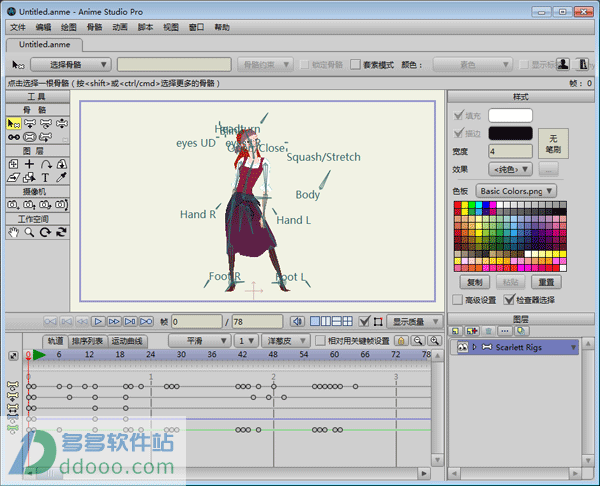Open the Bone menu
600x486 pixels.
(x=95, y=27)
